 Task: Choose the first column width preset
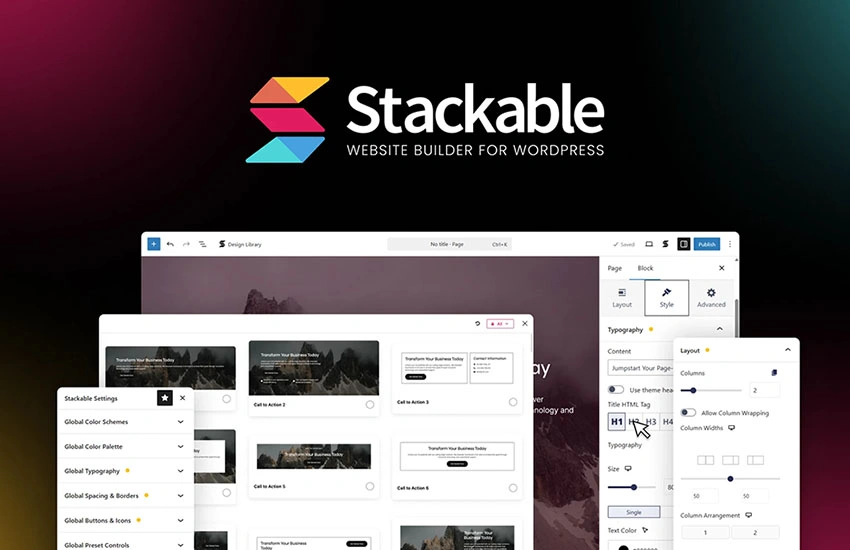[705, 460]
